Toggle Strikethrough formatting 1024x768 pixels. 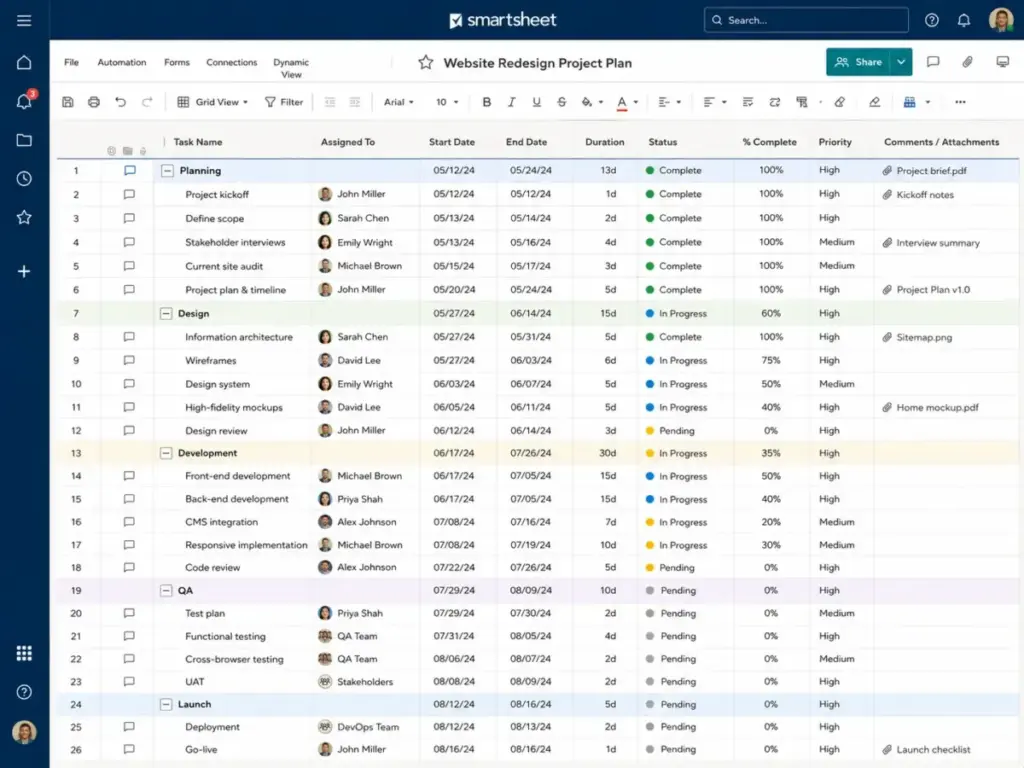click(x=561, y=102)
